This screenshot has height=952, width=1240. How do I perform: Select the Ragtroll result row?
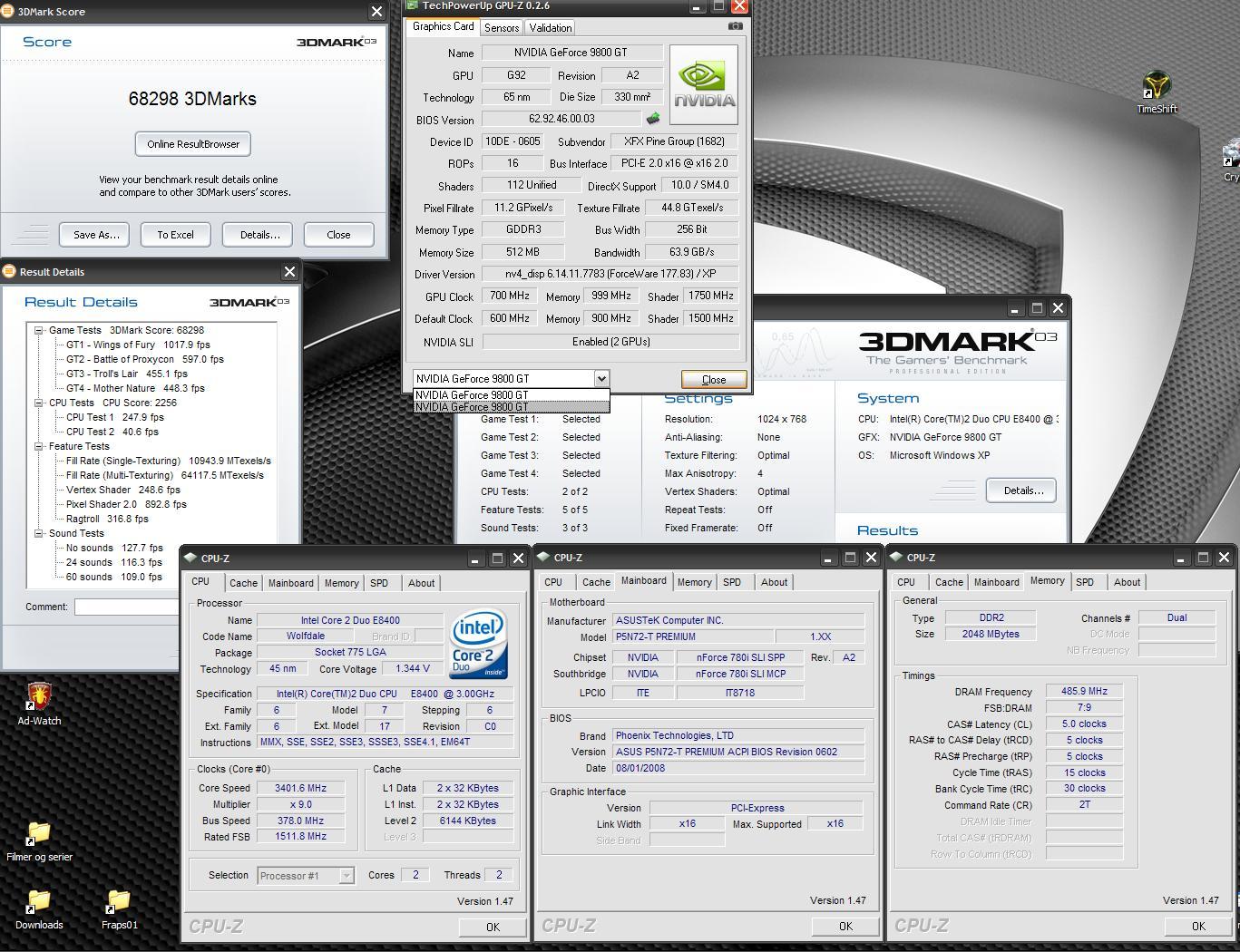pos(107,519)
